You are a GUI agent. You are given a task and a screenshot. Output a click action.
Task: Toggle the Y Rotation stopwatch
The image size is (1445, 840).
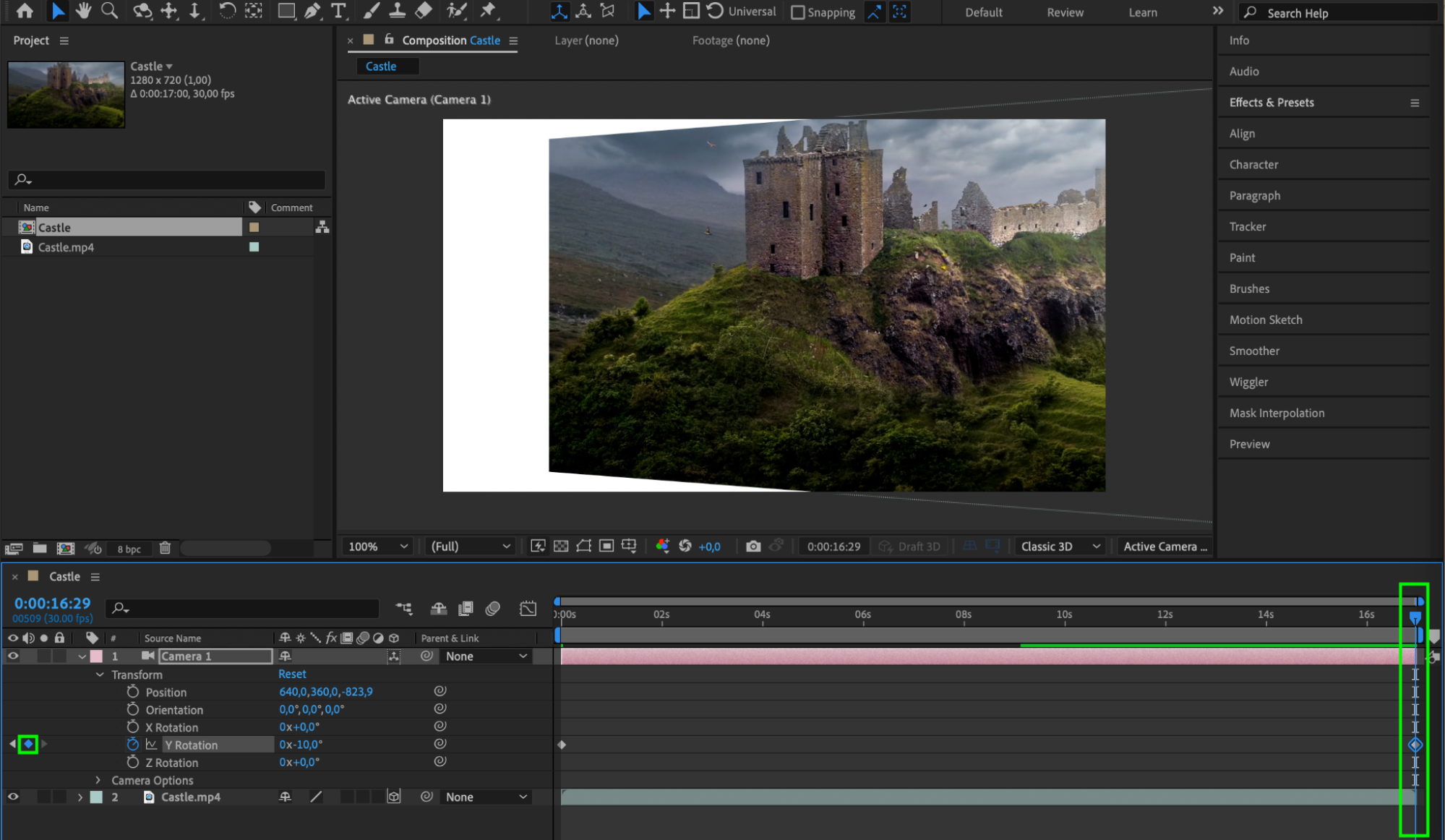click(x=132, y=745)
